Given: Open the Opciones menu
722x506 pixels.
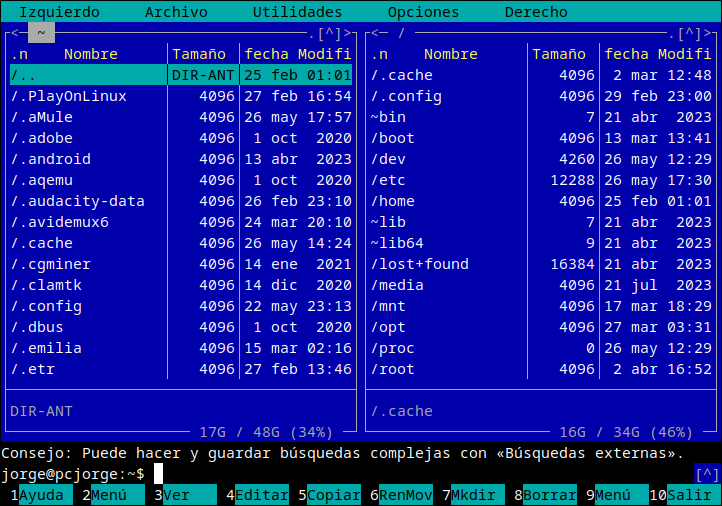Looking at the screenshot, I should point(423,12).
